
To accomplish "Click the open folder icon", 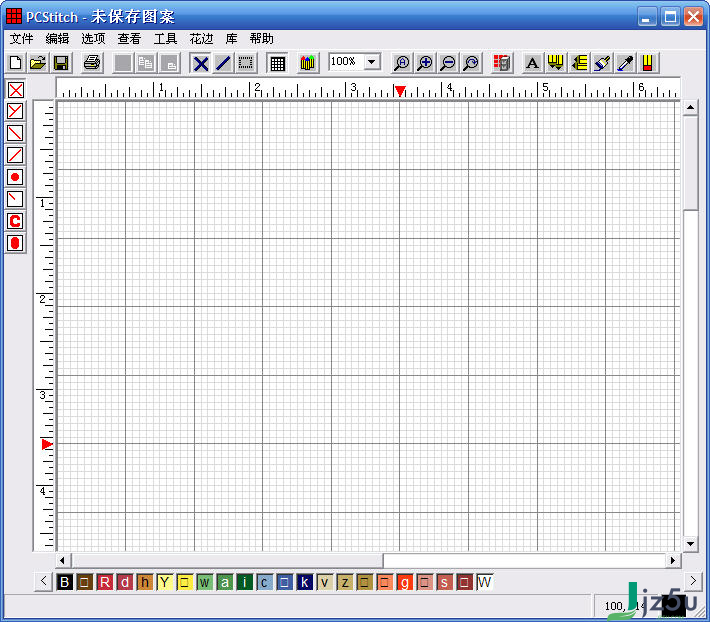I will [x=38, y=63].
